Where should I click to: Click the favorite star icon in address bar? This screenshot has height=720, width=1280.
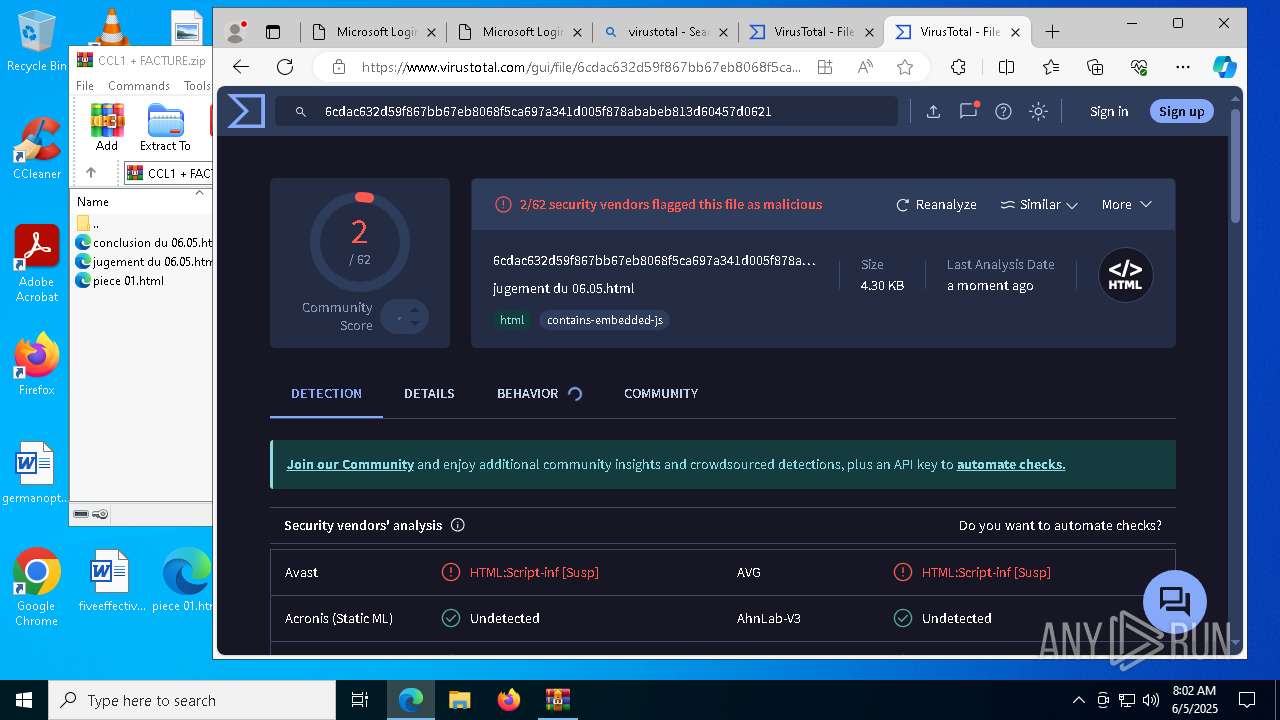point(905,67)
